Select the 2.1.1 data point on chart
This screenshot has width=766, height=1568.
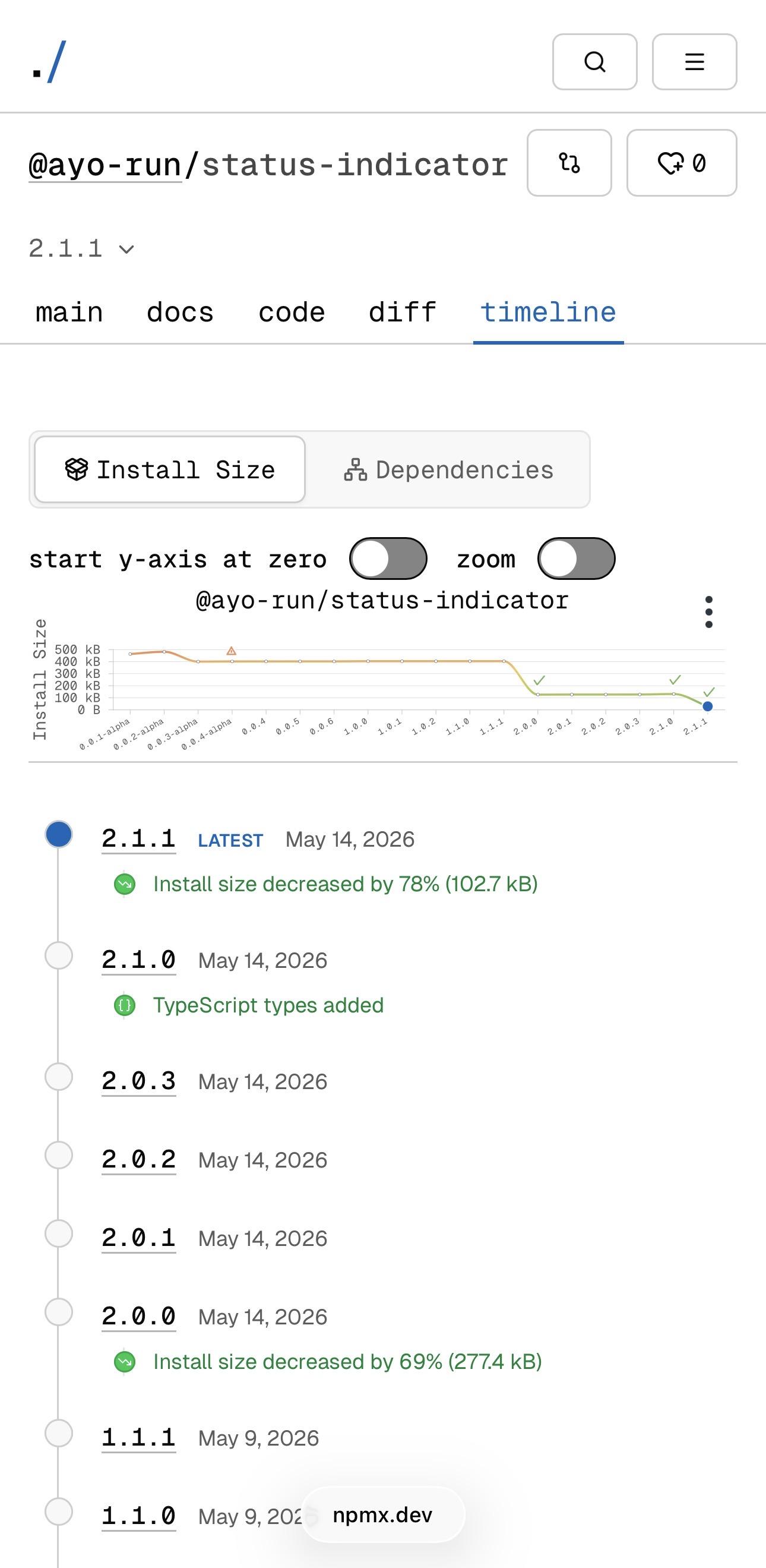click(707, 706)
